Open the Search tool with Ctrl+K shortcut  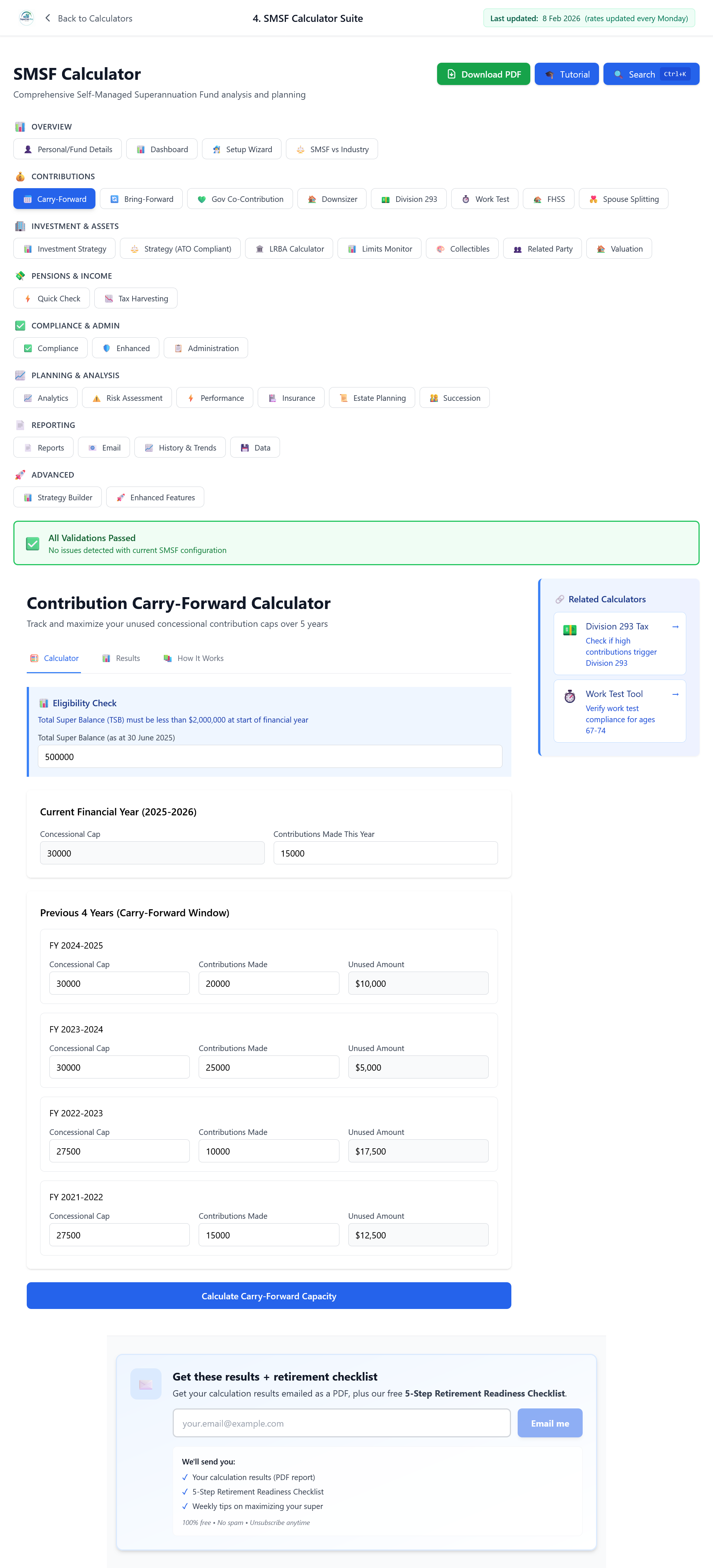650,74
